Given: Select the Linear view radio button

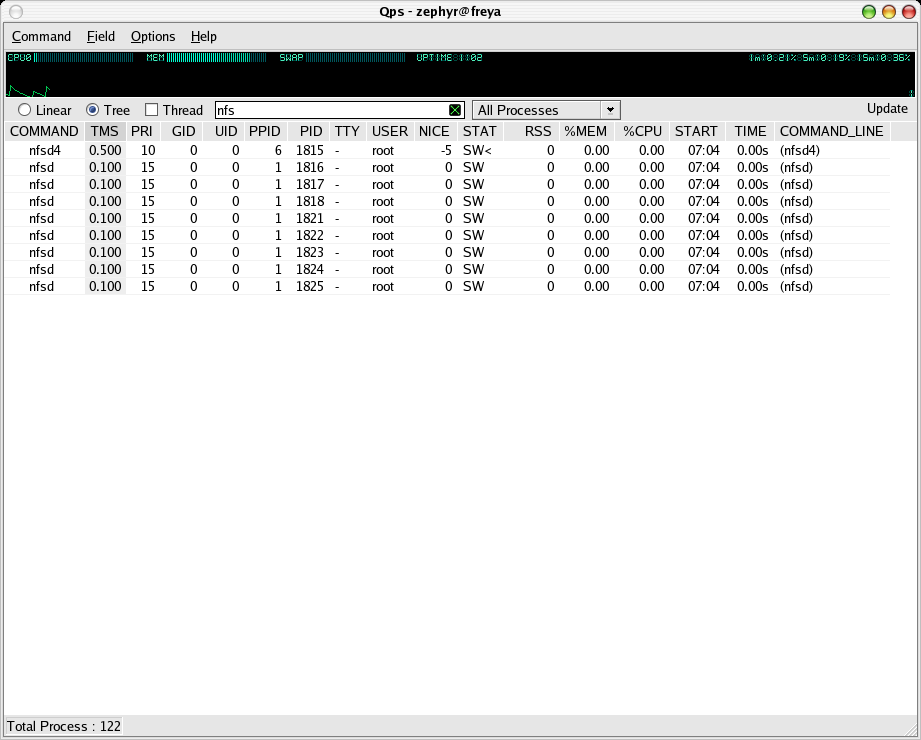Looking at the screenshot, I should click(24, 110).
